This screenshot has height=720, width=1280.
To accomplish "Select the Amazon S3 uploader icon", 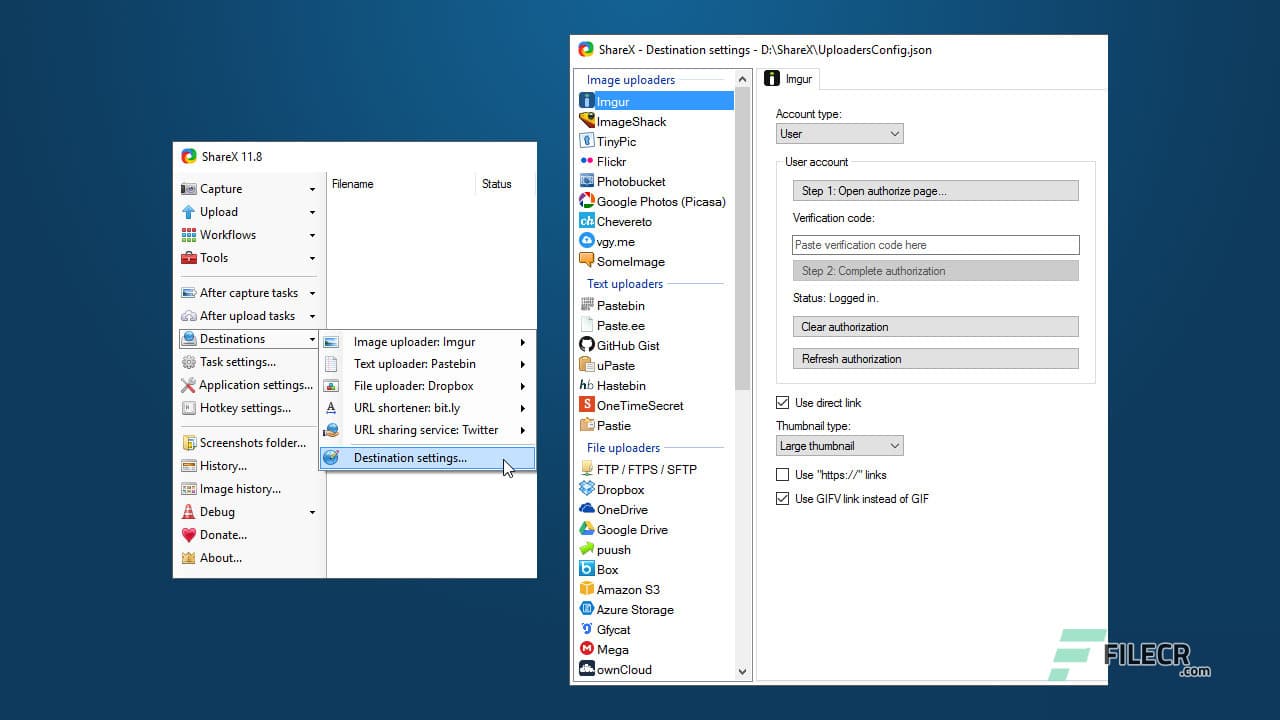I will [x=589, y=589].
